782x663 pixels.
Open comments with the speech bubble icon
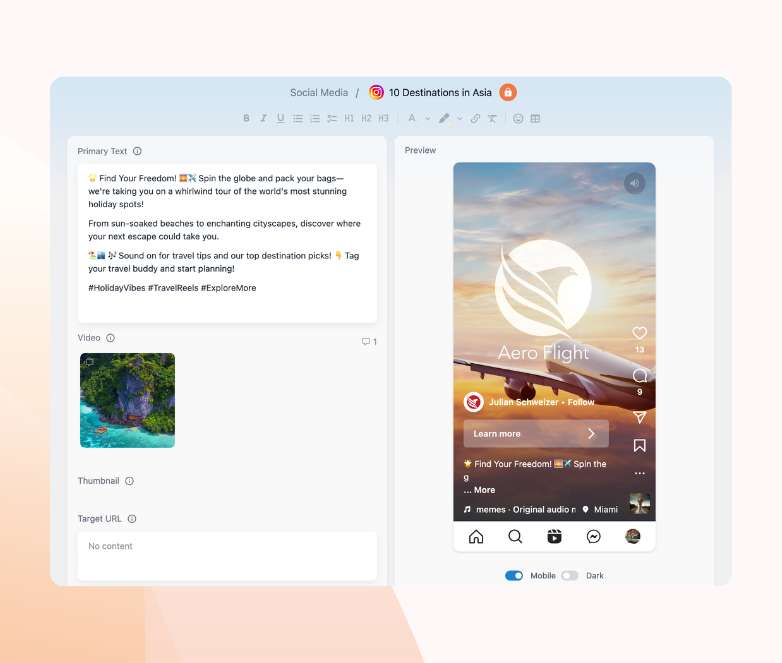tap(639, 375)
